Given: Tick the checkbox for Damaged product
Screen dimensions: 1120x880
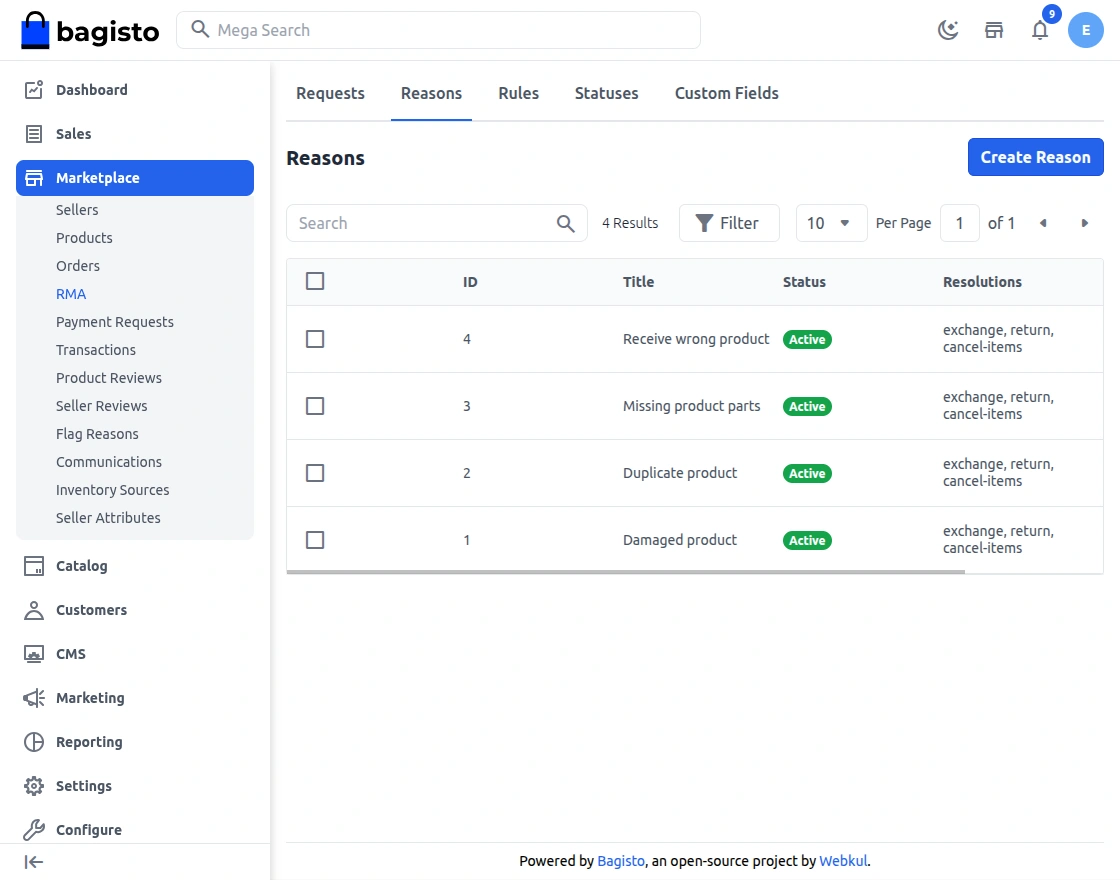Looking at the screenshot, I should pos(315,540).
